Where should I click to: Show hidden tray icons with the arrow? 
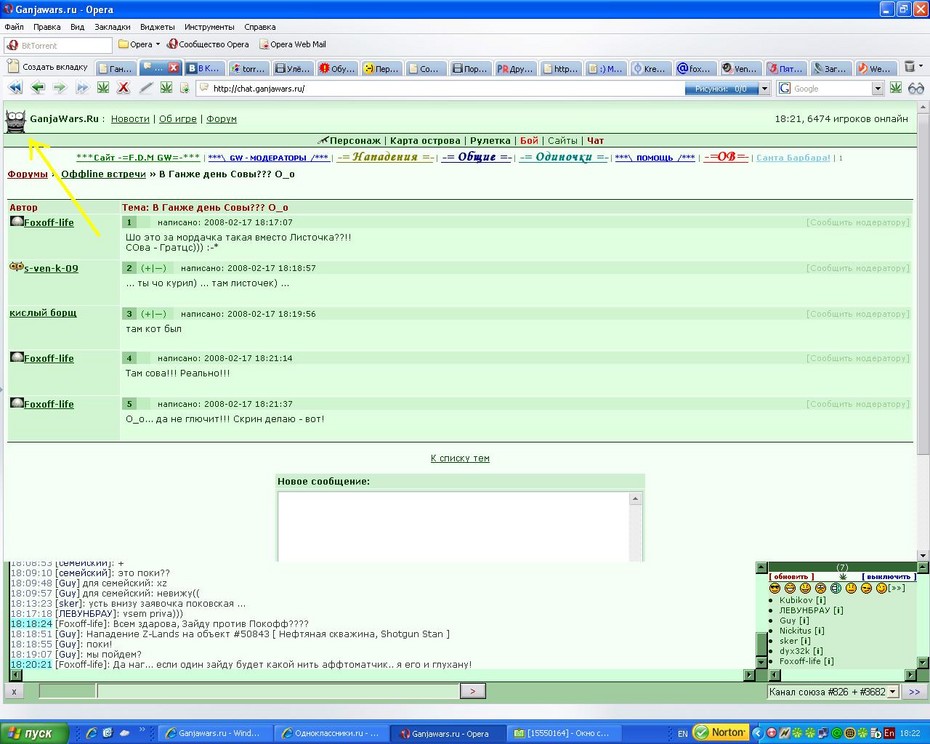tap(757, 733)
